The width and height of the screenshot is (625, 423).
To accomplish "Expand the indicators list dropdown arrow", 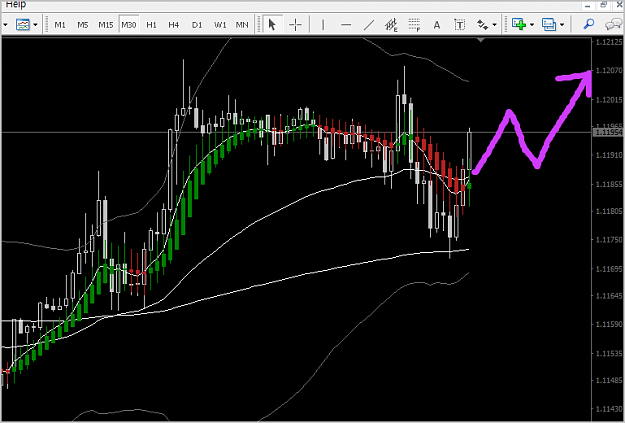I will click(x=532, y=25).
